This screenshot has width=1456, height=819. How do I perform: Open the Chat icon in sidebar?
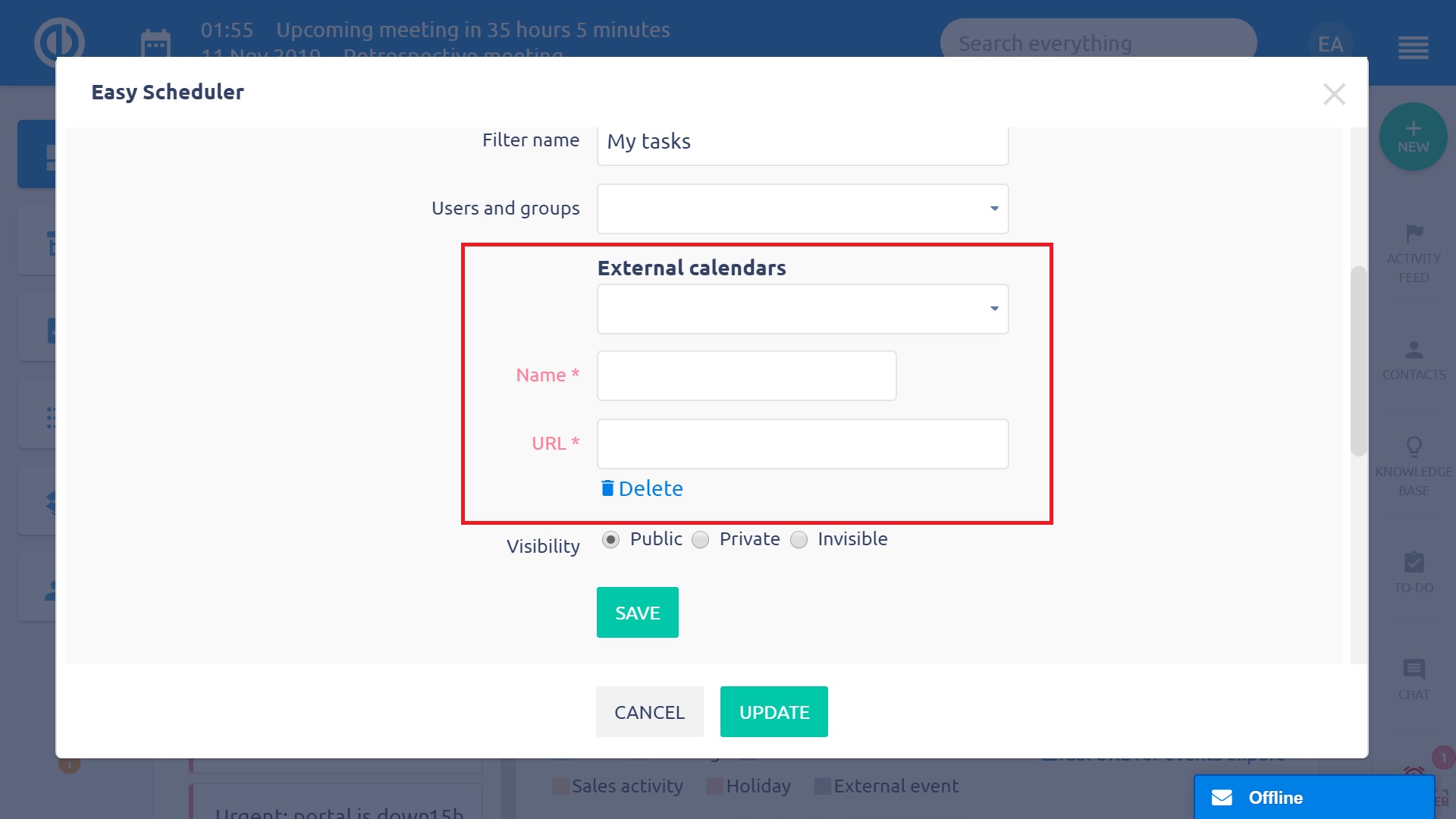click(1414, 669)
